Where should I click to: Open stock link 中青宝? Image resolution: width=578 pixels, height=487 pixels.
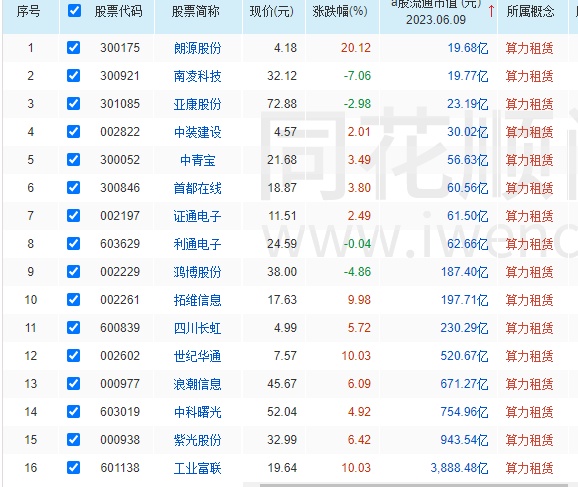click(x=198, y=160)
